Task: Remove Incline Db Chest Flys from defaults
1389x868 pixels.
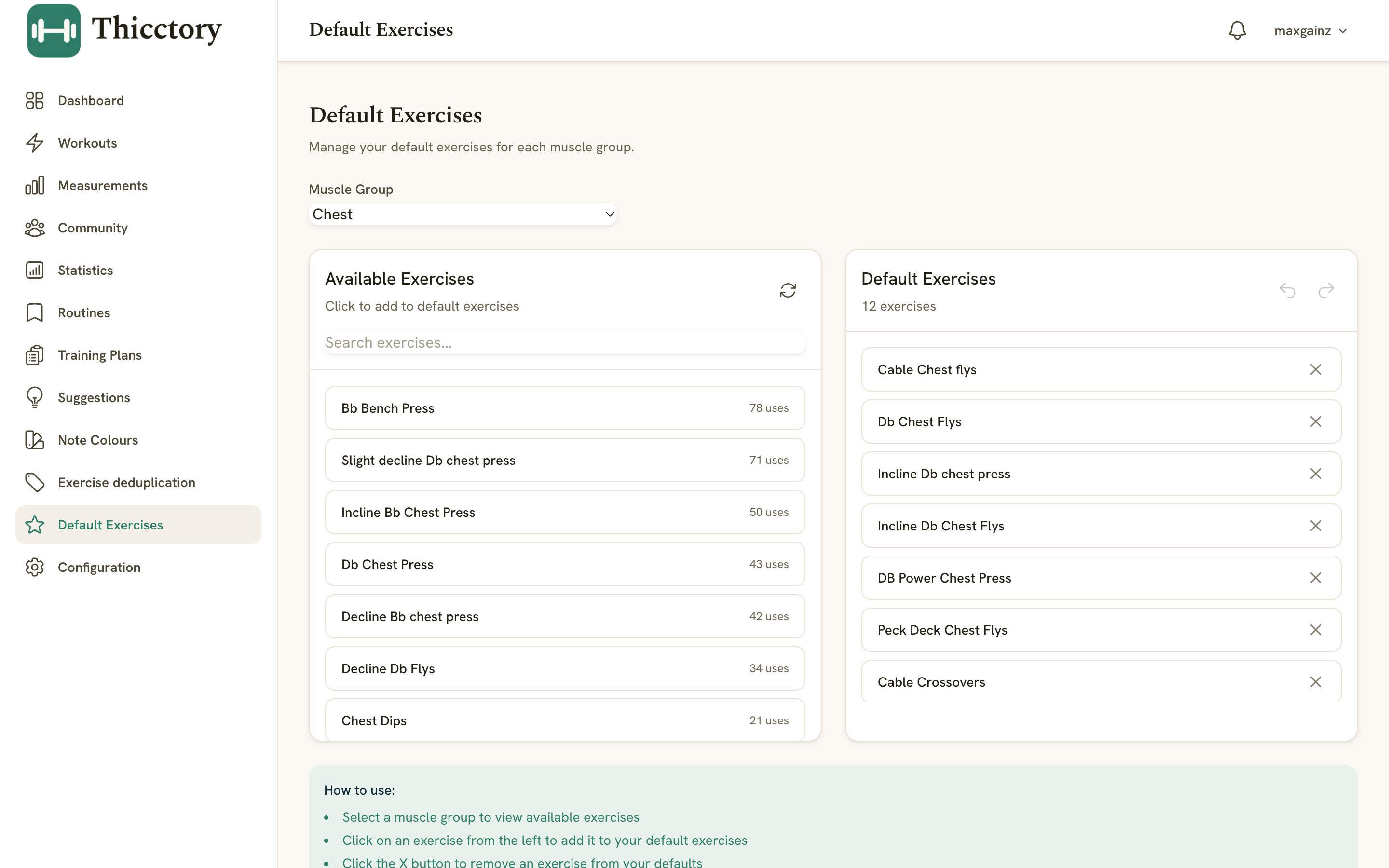Action: coord(1316,526)
